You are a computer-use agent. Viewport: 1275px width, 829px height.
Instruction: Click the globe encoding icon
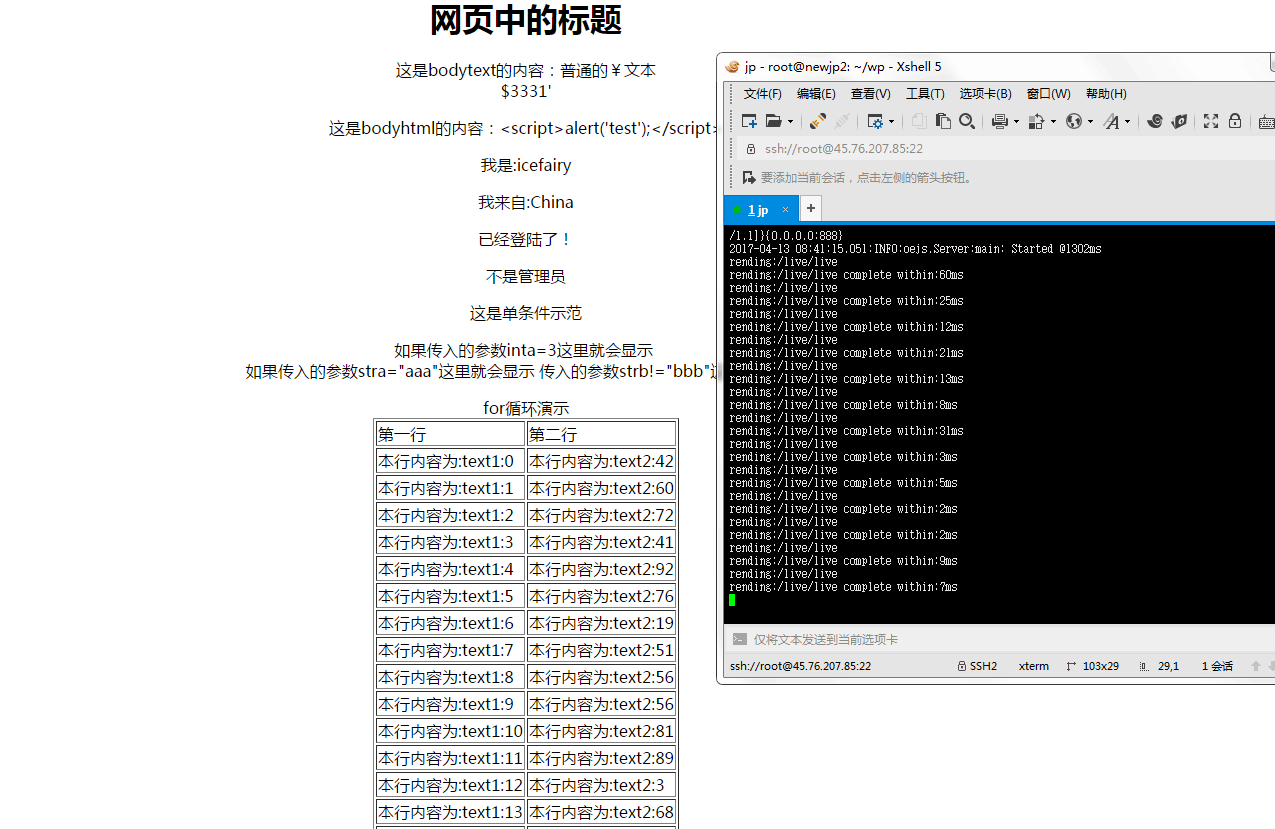[x=1074, y=121]
